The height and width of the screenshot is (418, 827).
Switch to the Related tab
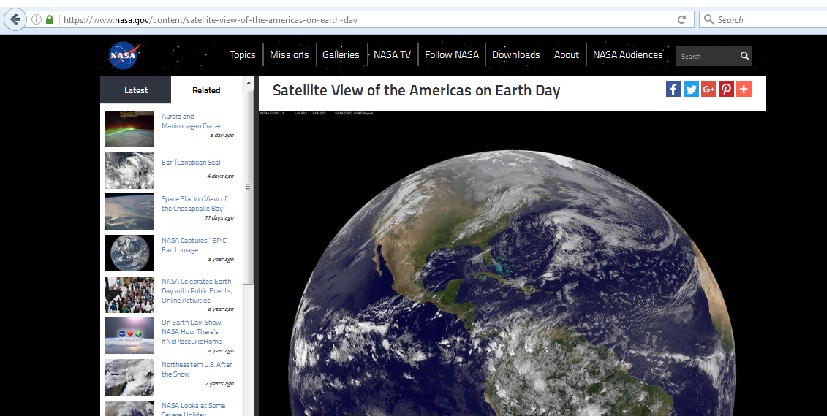click(x=206, y=90)
